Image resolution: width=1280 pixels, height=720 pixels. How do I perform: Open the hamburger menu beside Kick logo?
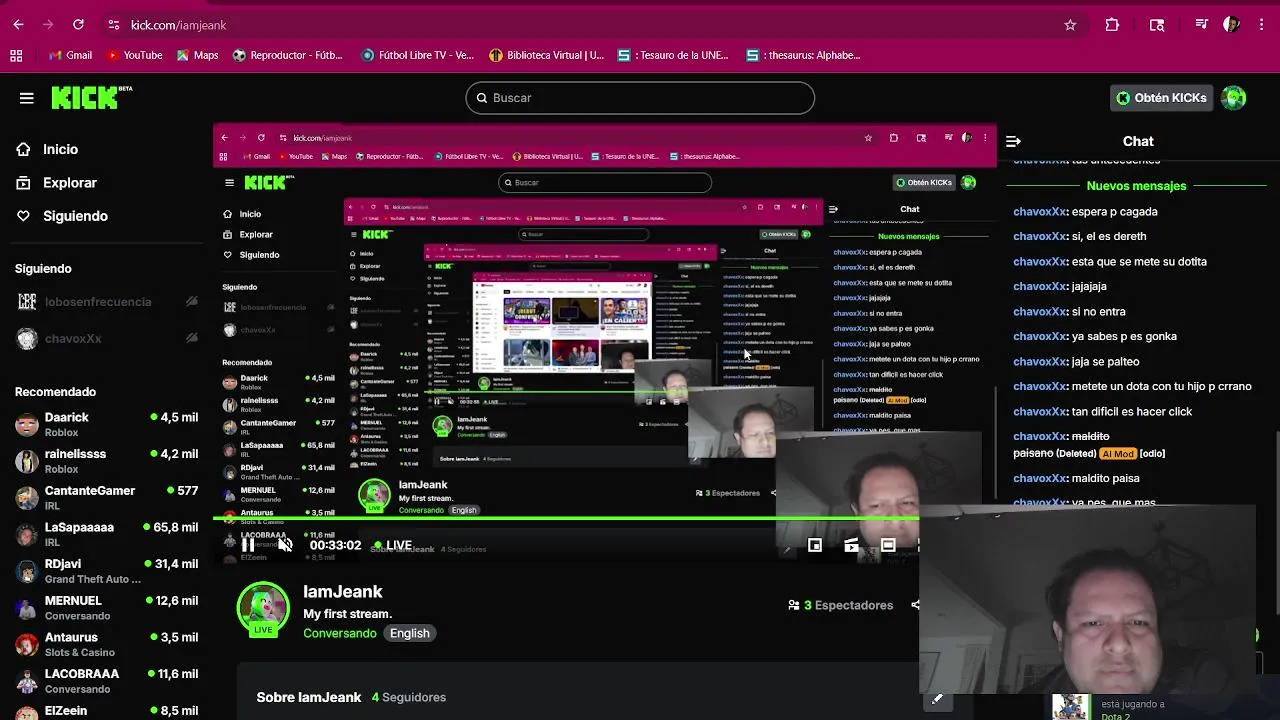27,98
